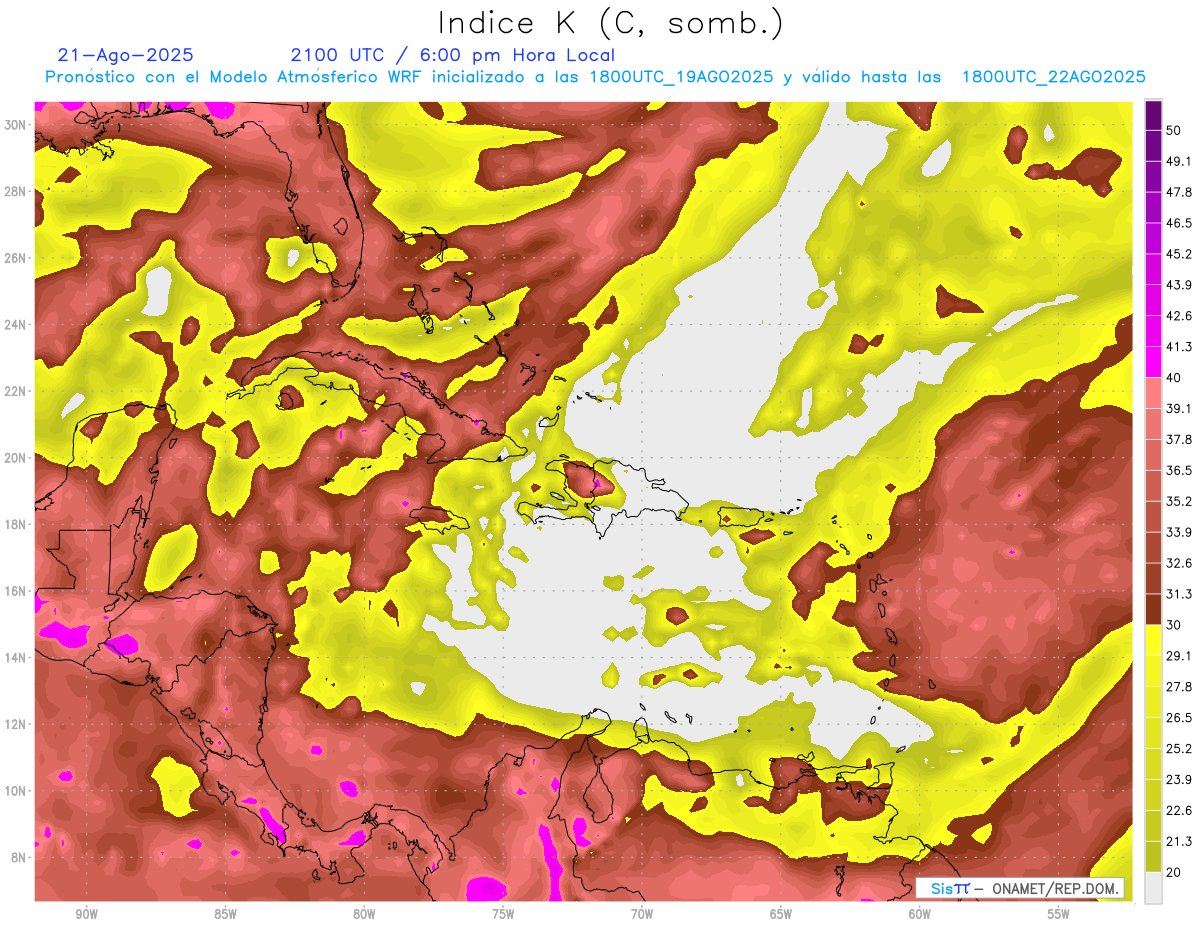Click the '90W' longitude label

[86, 915]
